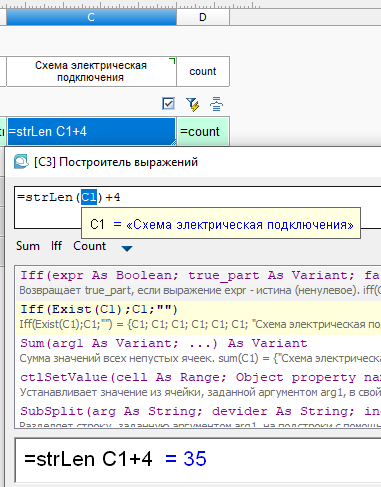Insert the Count function shortcut
The image size is (381, 487).
click(90, 246)
